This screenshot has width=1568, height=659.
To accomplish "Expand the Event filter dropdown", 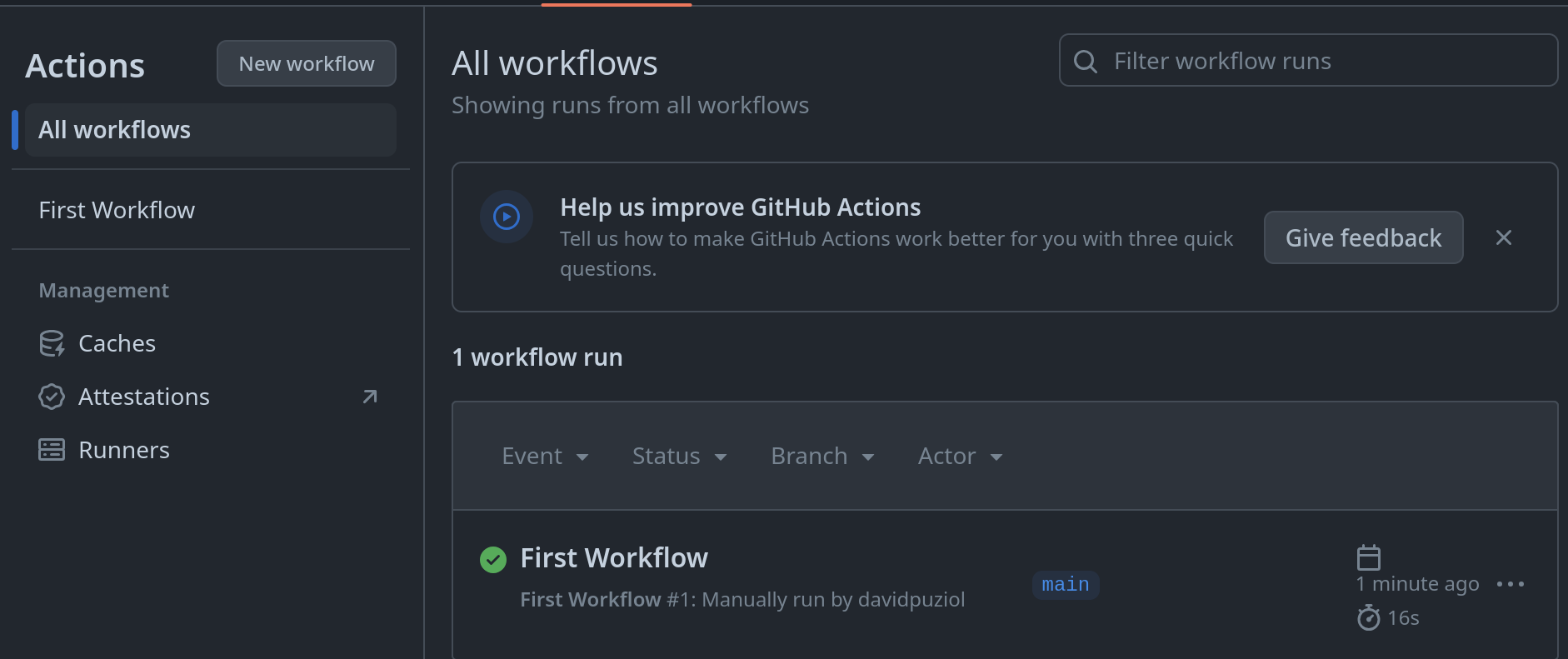I will (x=545, y=457).
